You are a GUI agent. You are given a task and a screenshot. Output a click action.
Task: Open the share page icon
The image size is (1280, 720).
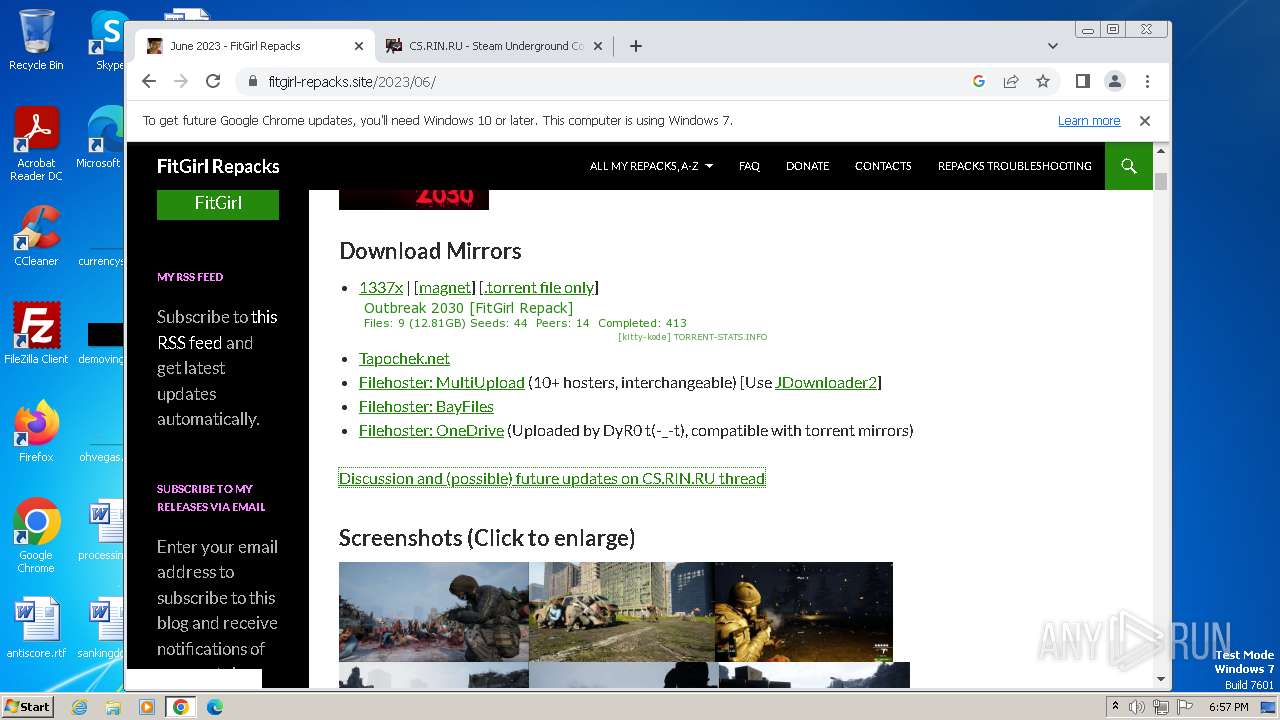point(1011,81)
